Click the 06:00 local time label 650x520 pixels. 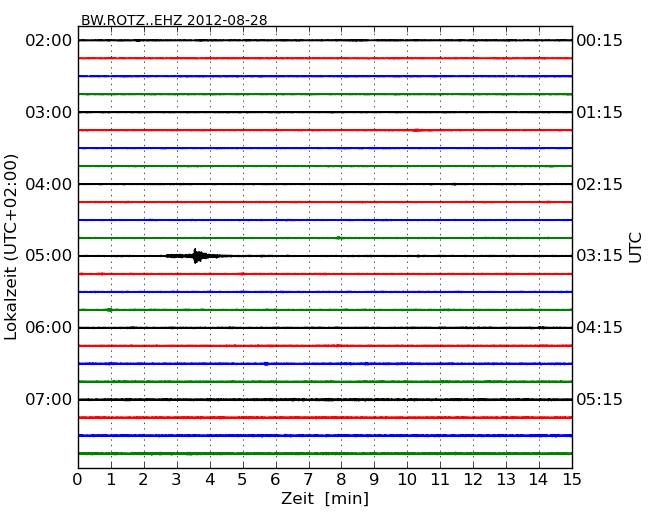coord(49,328)
